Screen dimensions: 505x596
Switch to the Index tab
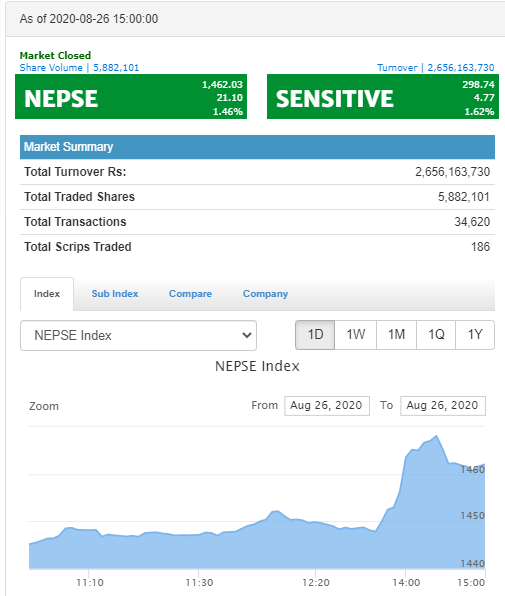tap(47, 294)
